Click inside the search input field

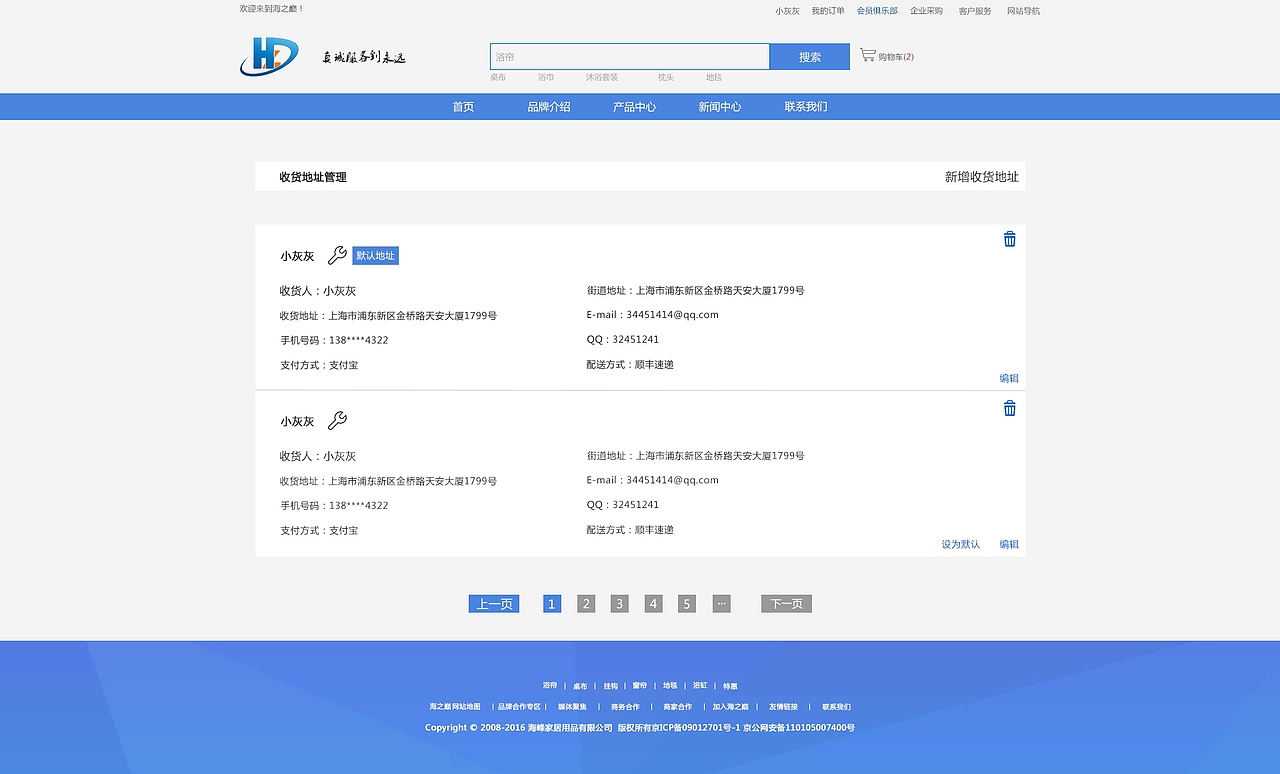(x=628, y=56)
